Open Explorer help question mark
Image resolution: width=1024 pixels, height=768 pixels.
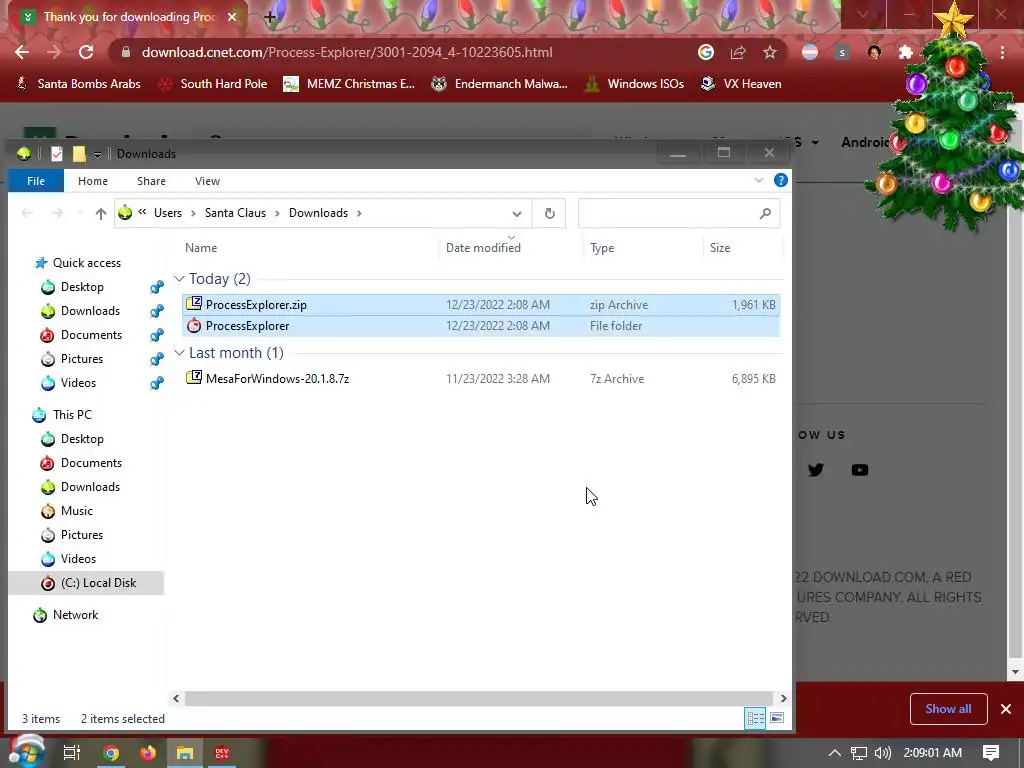[x=780, y=180]
